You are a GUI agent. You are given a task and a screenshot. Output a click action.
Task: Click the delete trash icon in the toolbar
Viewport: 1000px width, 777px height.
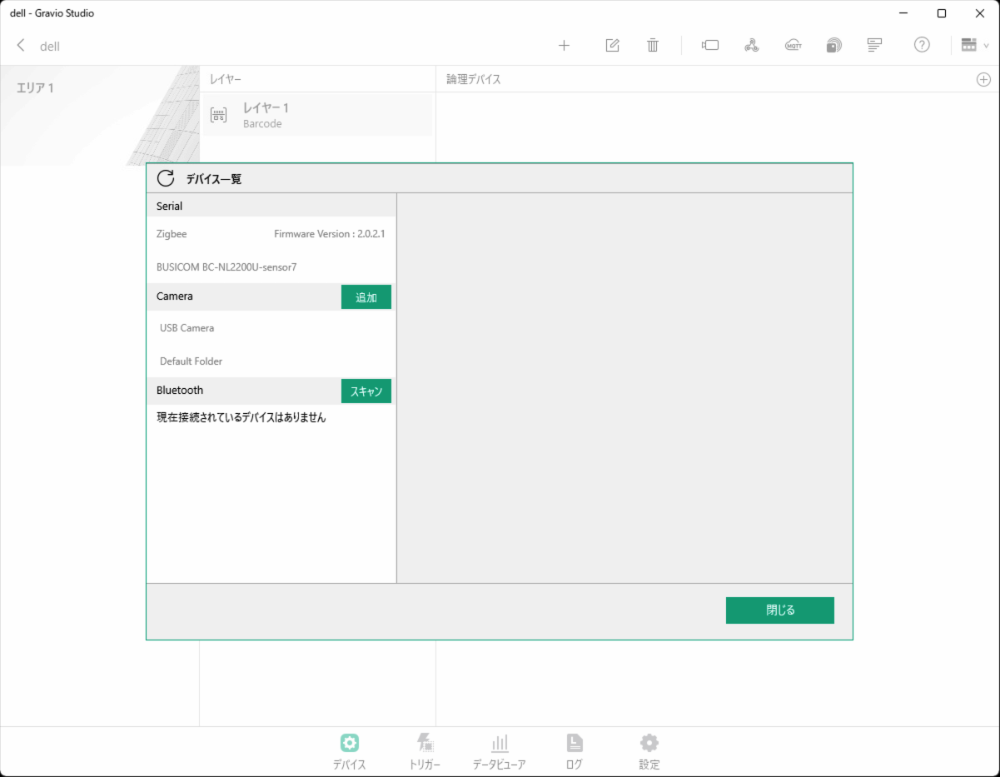[x=652, y=45]
